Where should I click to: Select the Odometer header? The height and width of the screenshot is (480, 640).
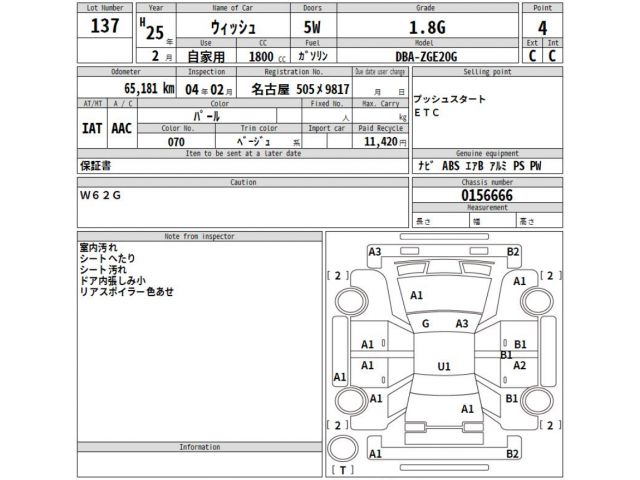[126, 72]
